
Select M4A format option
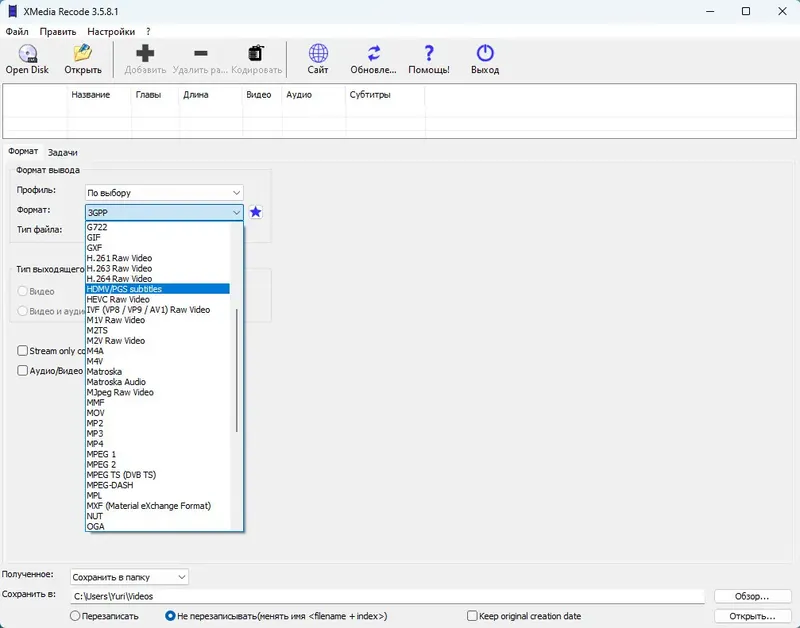click(158, 351)
